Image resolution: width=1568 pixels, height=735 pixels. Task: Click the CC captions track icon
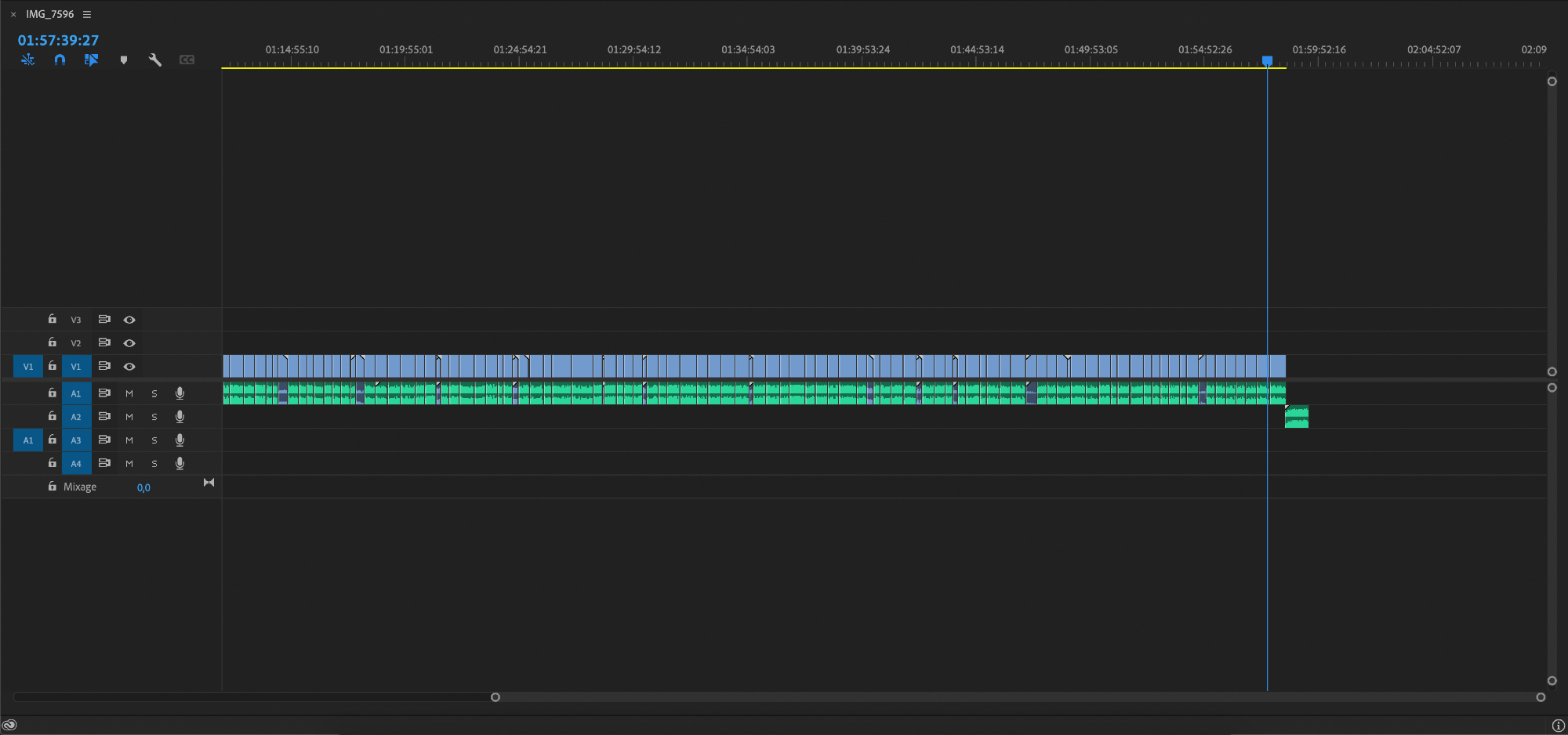pos(187,60)
